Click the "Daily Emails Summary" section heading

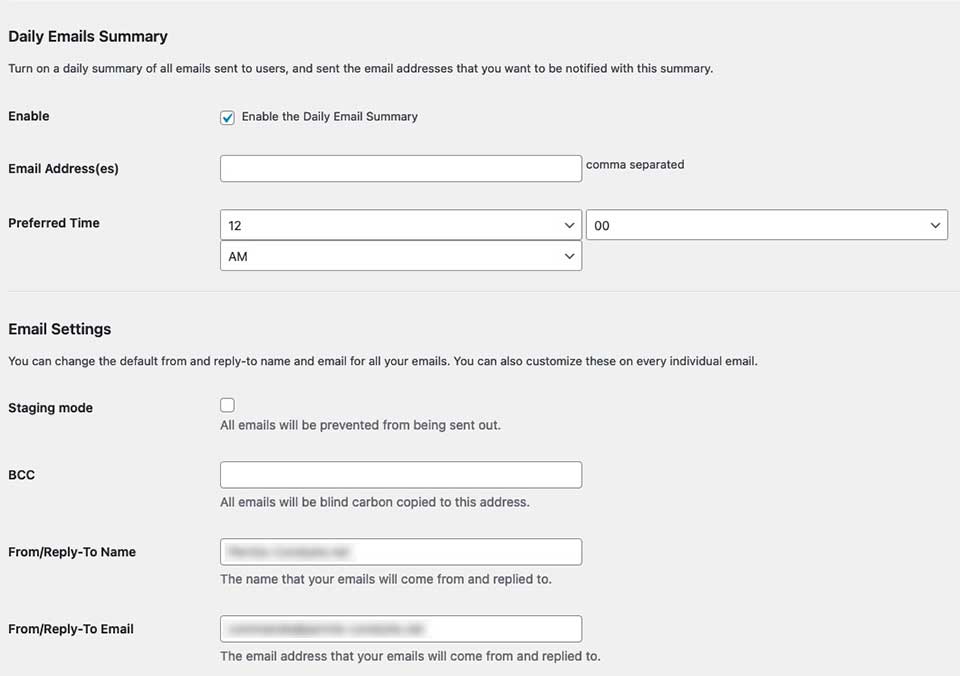coord(88,37)
